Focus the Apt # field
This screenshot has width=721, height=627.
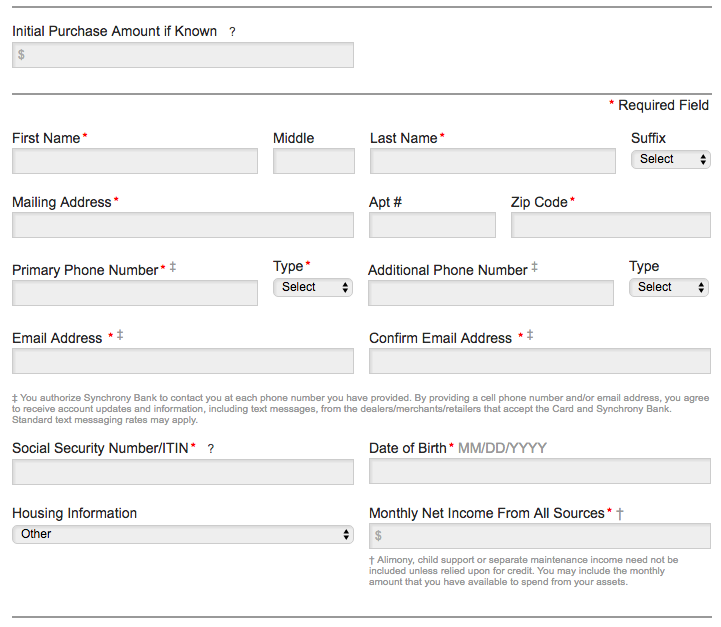click(x=432, y=225)
